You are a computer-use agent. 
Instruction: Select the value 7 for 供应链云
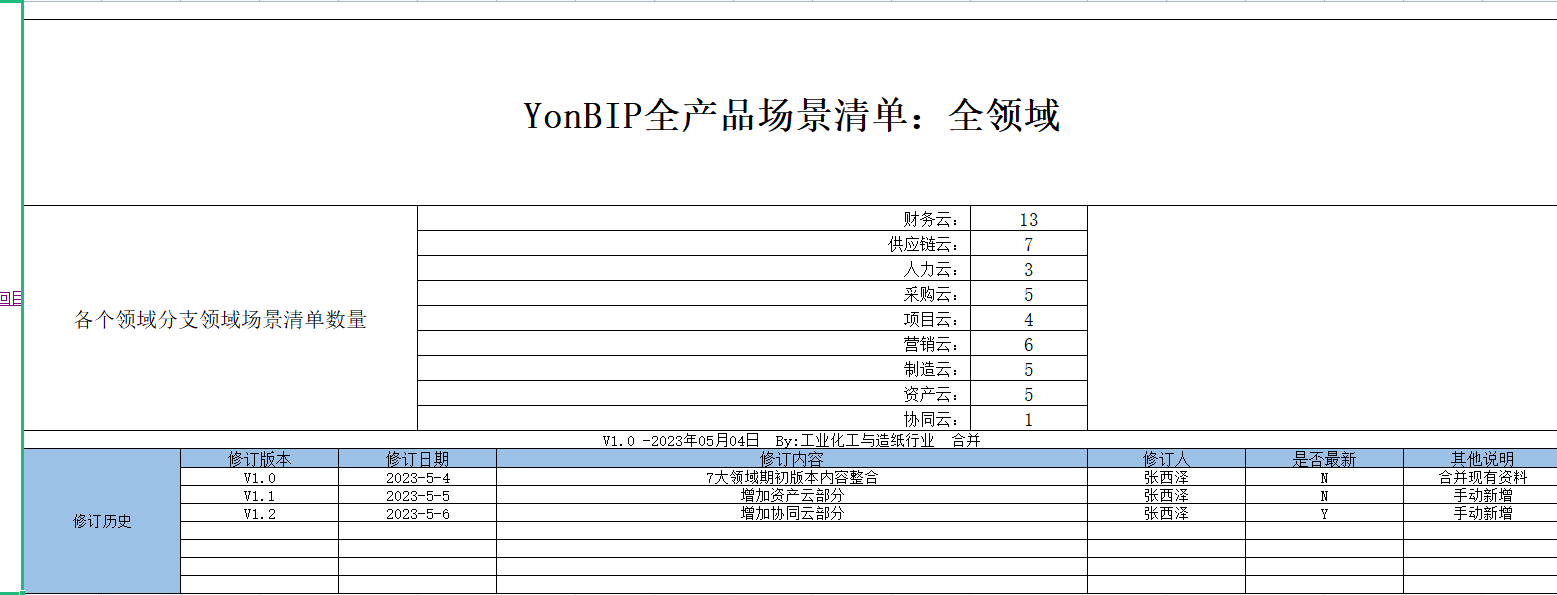coord(1029,244)
